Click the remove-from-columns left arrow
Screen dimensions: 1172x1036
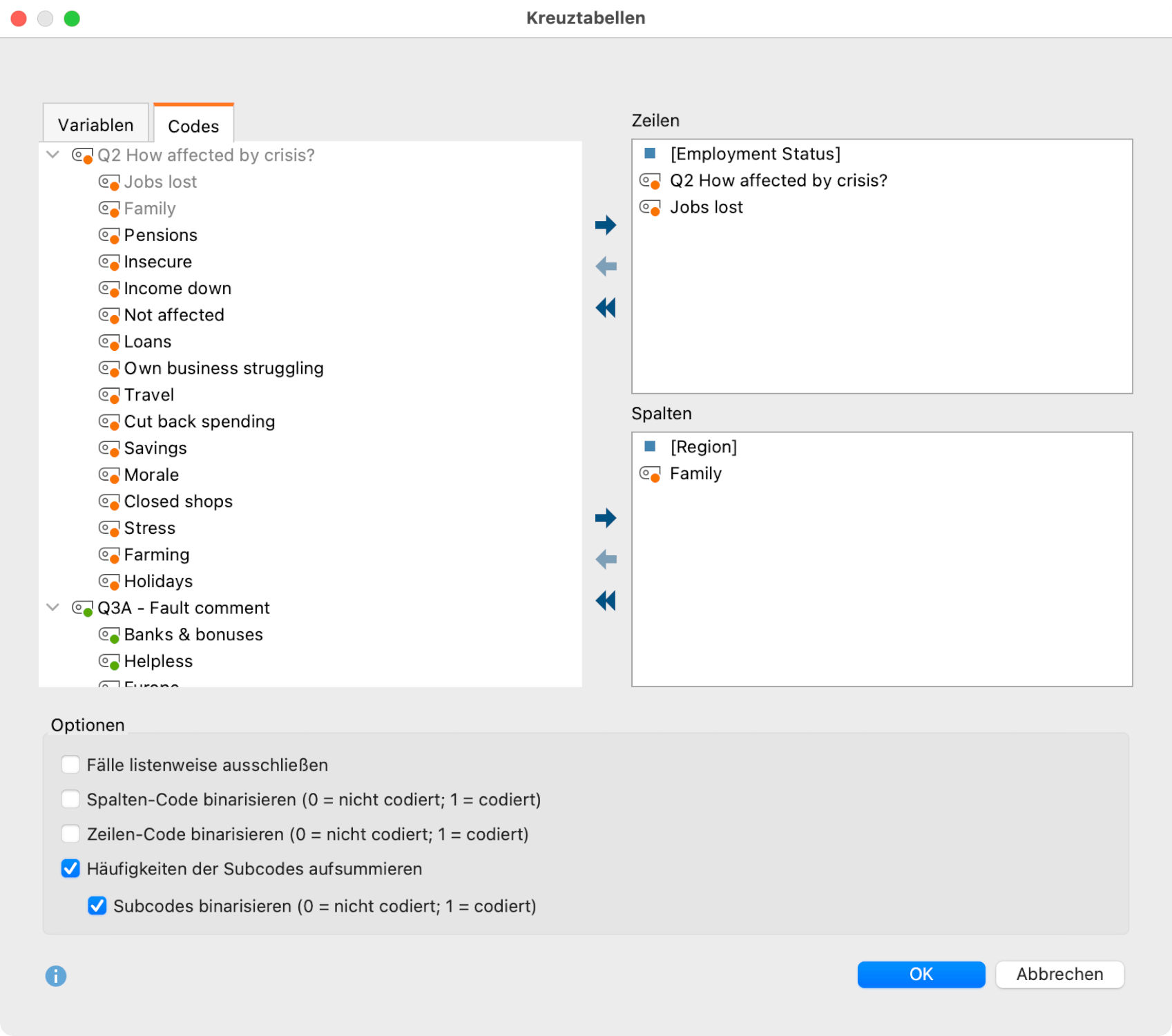click(x=605, y=559)
